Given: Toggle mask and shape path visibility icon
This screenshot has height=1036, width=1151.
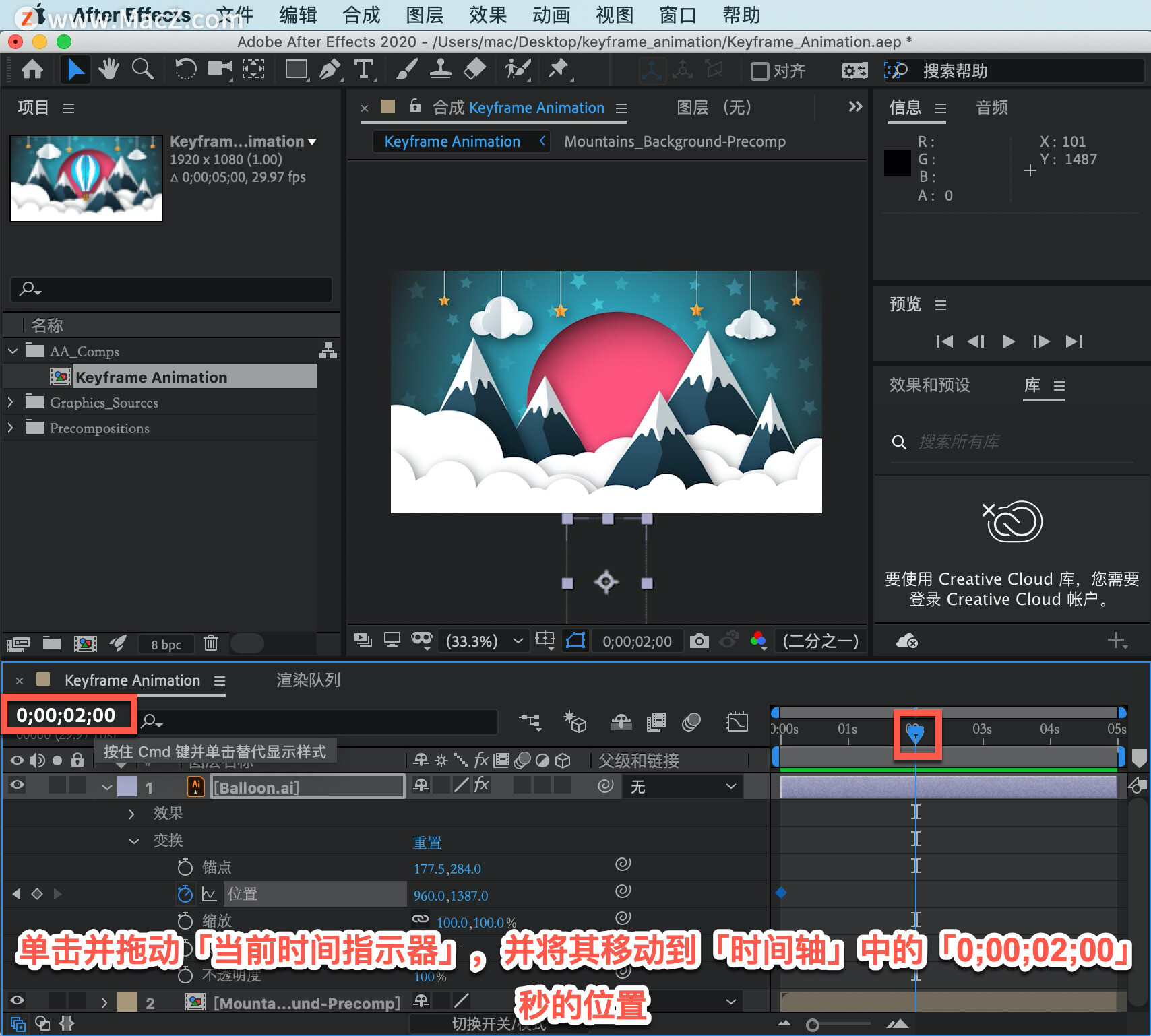Looking at the screenshot, I should pos(575,641).
